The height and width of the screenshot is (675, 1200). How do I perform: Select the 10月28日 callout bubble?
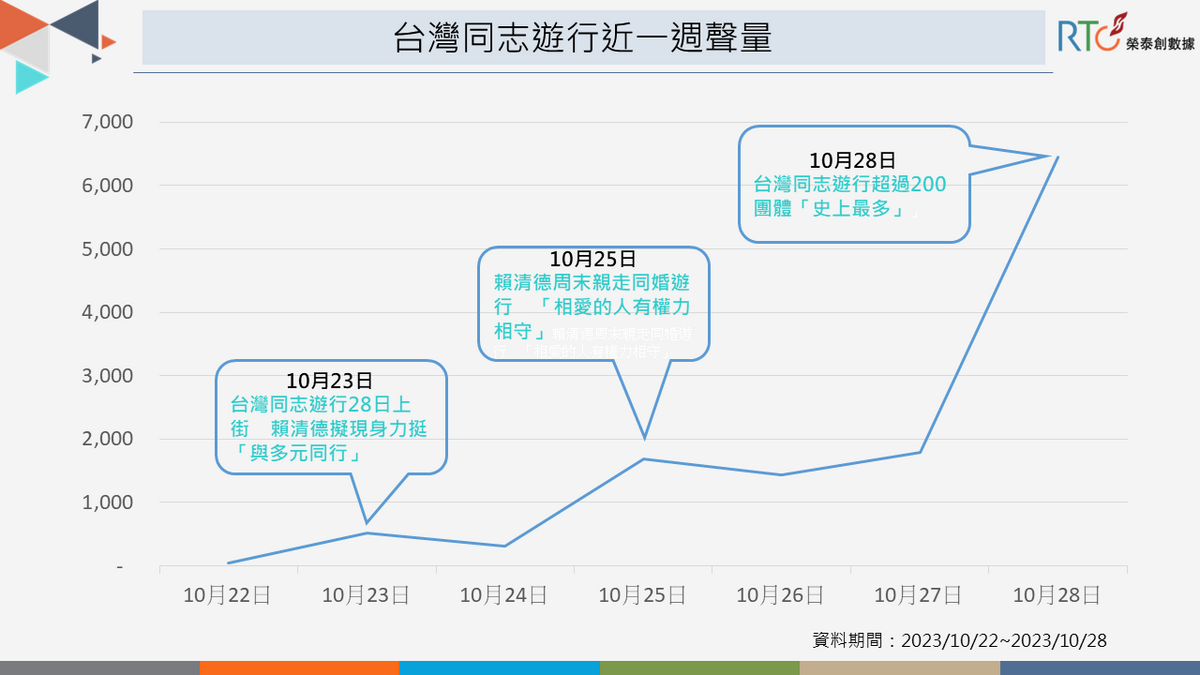coord(855,184)
